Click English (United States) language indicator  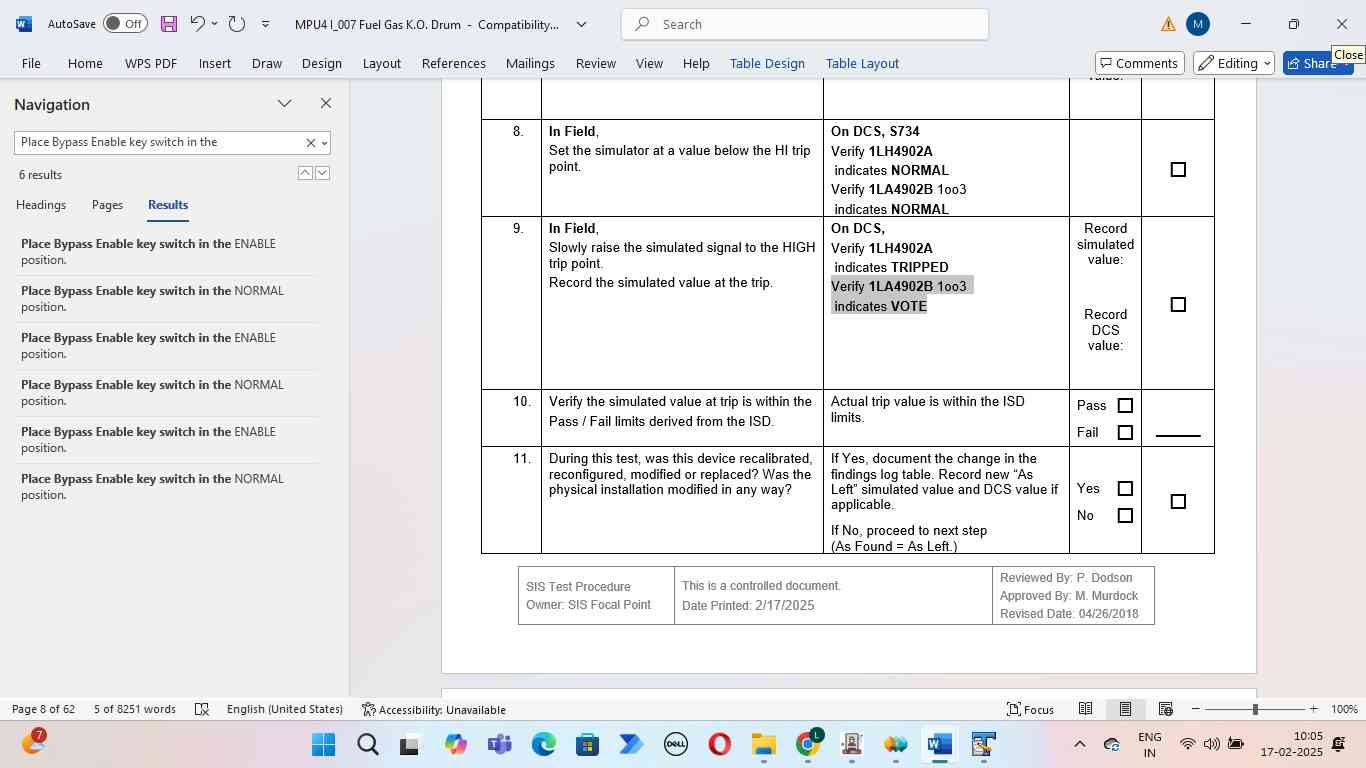click(x=285, y=709)
